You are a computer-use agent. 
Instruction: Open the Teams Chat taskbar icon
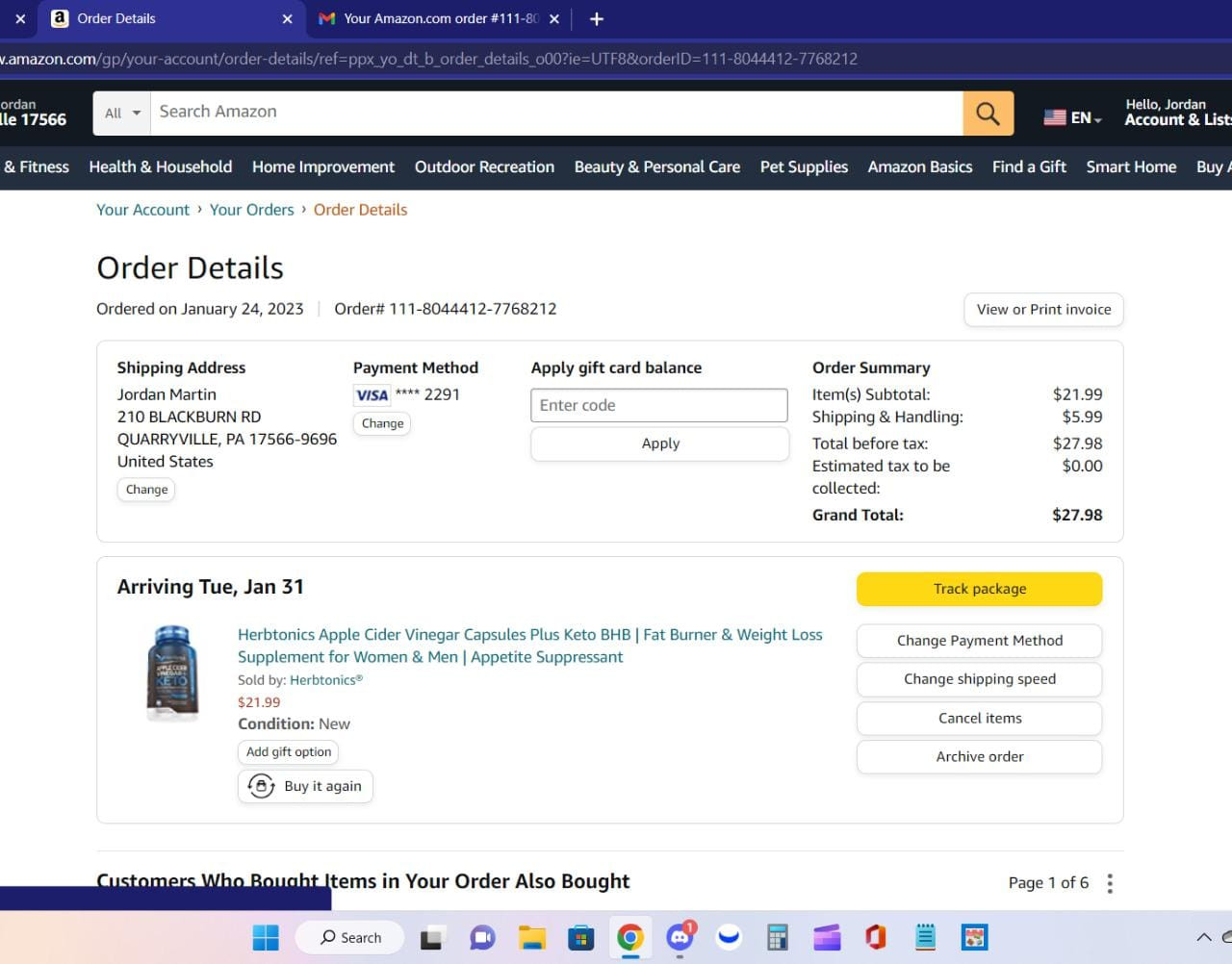tap(482, 937)
